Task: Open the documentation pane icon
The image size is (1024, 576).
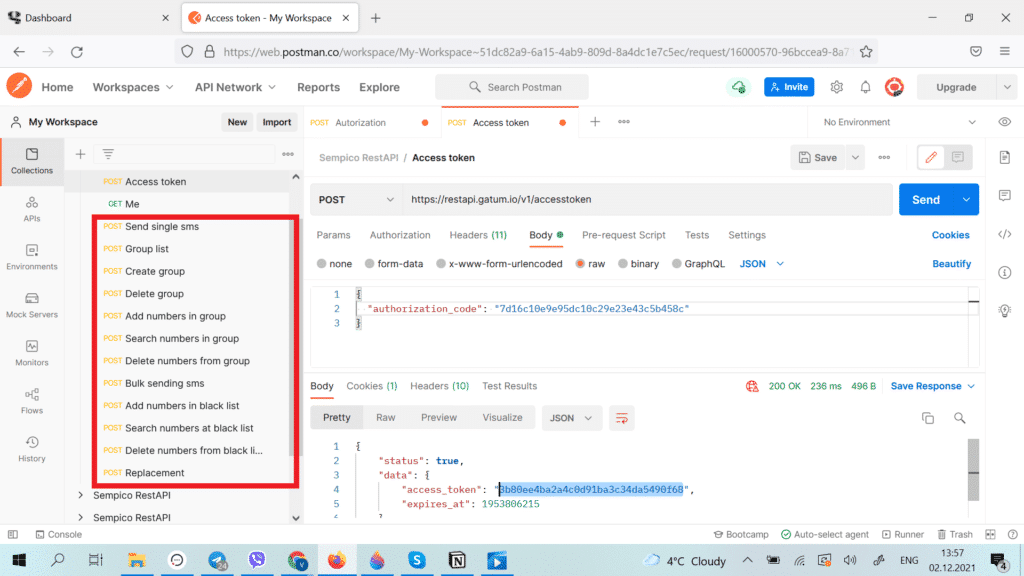Action: [1004, 157]
